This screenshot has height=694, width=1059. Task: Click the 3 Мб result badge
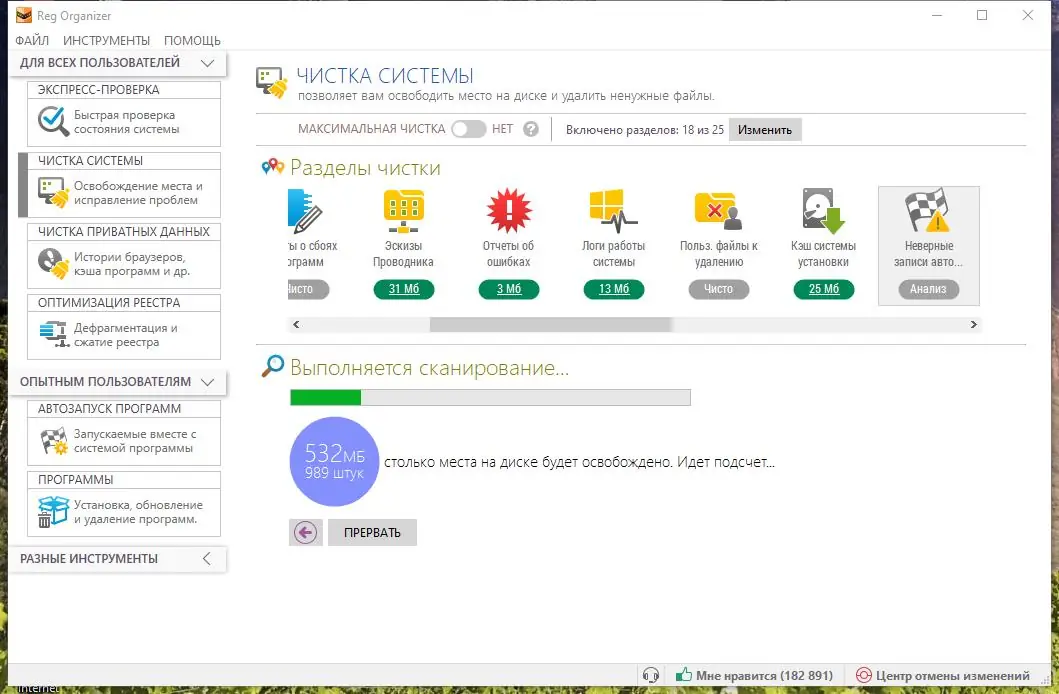[509, 289]
